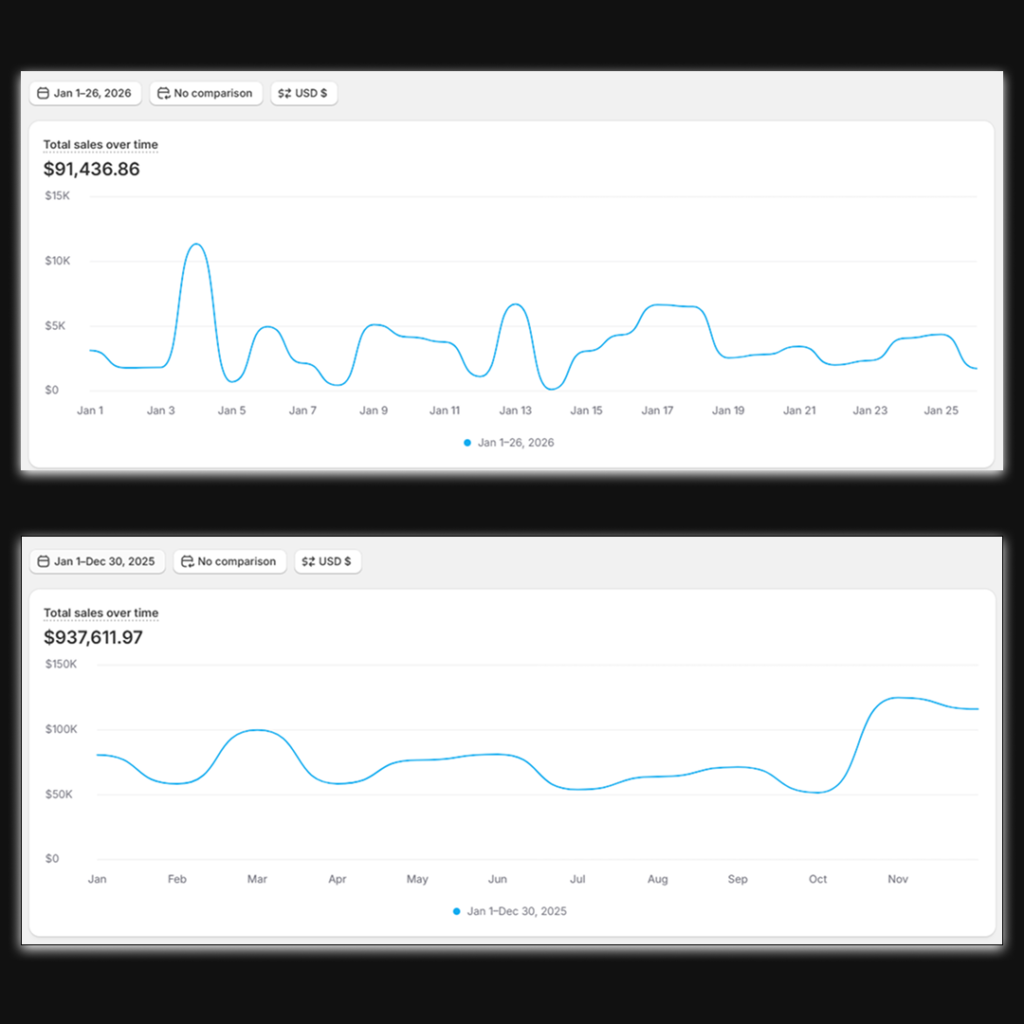Open Total sales over time title above $91,436.86
Image resolution: width=1024 pixels, height=1024 pixels.
(100, 145)
